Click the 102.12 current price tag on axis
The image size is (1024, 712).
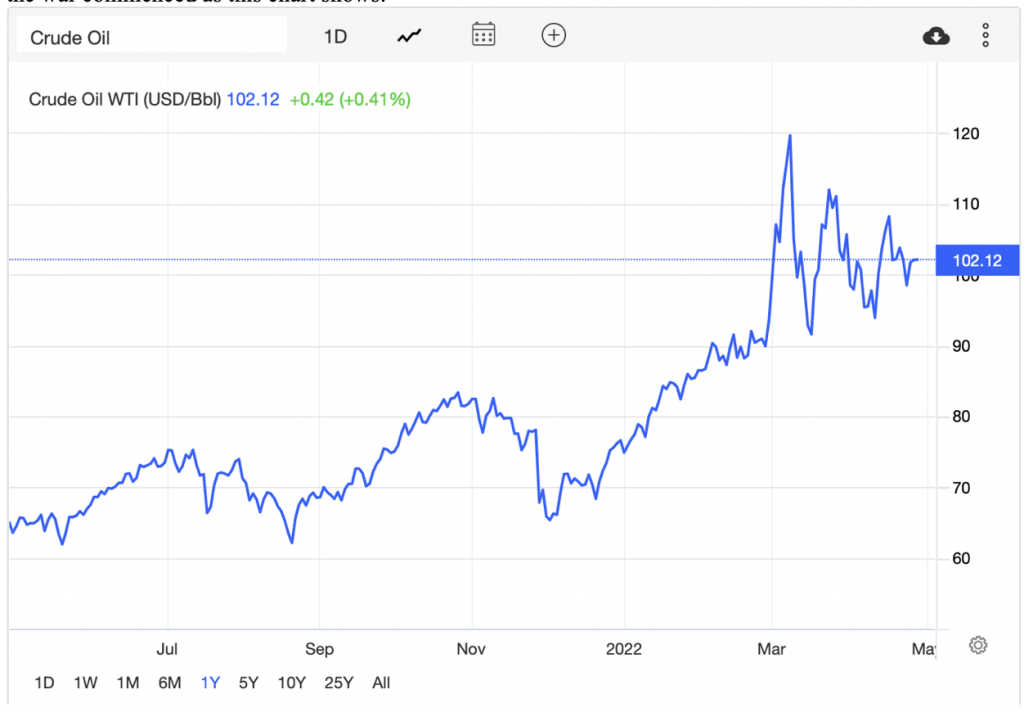[x=977, y=261]
